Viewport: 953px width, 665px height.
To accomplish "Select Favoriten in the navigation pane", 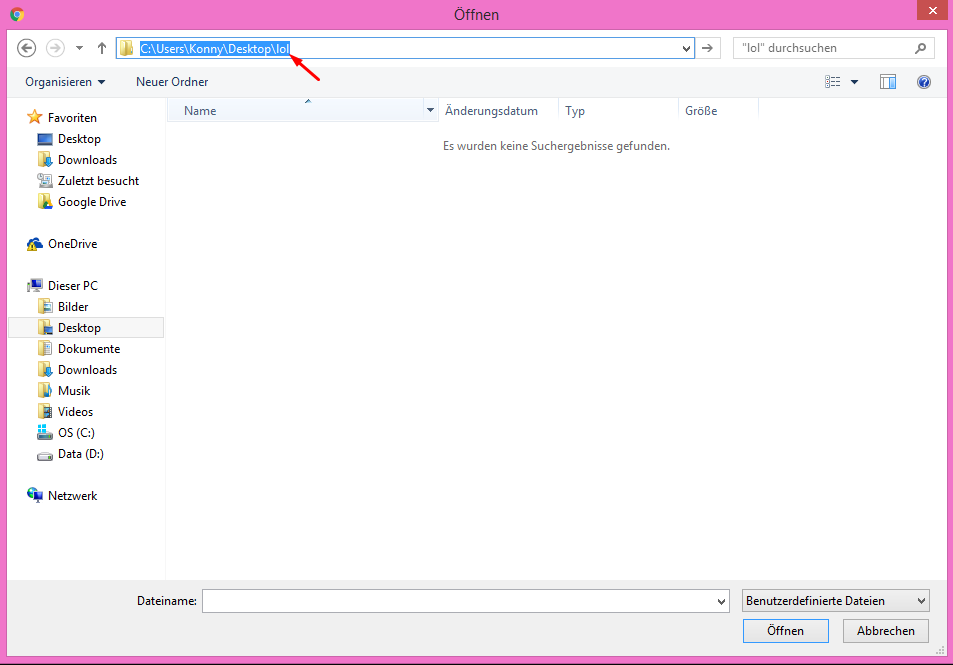I will click(72, 118).
